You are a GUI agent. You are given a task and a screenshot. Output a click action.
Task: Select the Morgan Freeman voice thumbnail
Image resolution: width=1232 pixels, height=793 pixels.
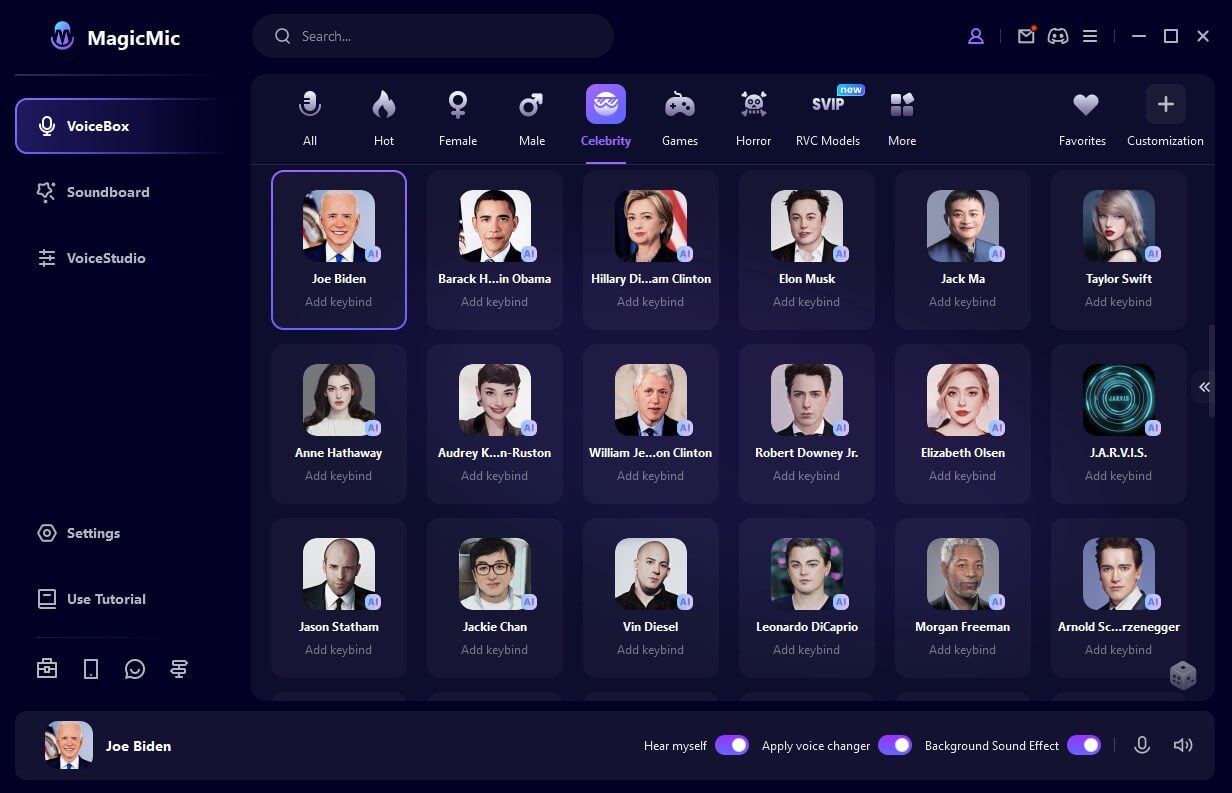tap(962, 574)
